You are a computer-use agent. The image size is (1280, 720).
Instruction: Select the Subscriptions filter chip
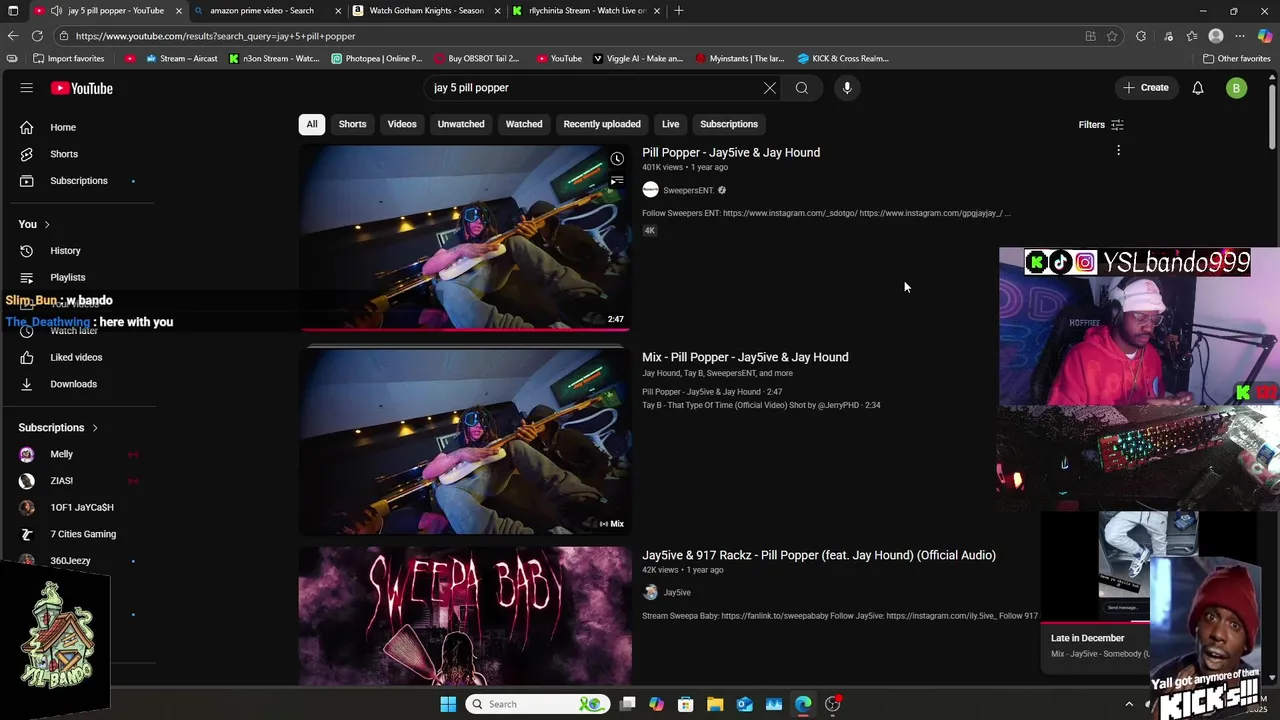(729, 124)
